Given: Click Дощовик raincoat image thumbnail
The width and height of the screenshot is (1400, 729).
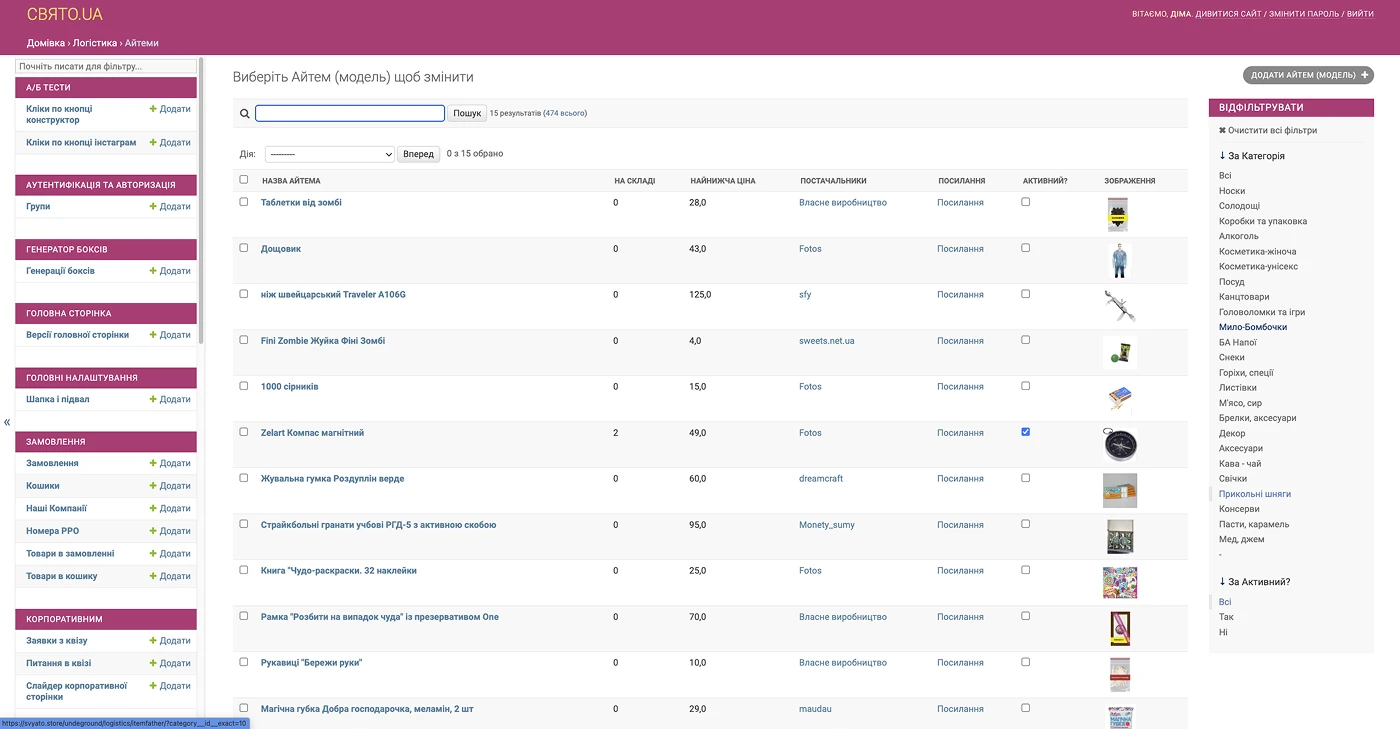Looking at the screenshot, I should [x=1120, y=261].
